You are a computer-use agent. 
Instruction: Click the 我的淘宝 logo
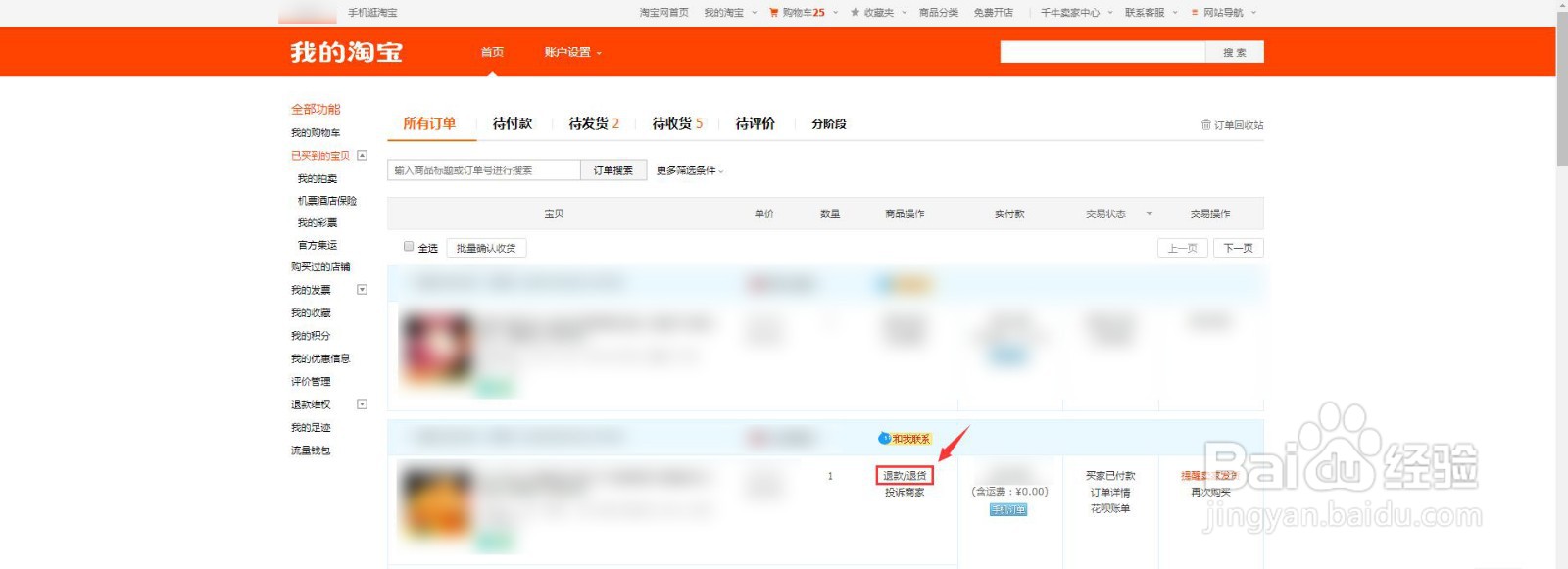coord(347,52)
